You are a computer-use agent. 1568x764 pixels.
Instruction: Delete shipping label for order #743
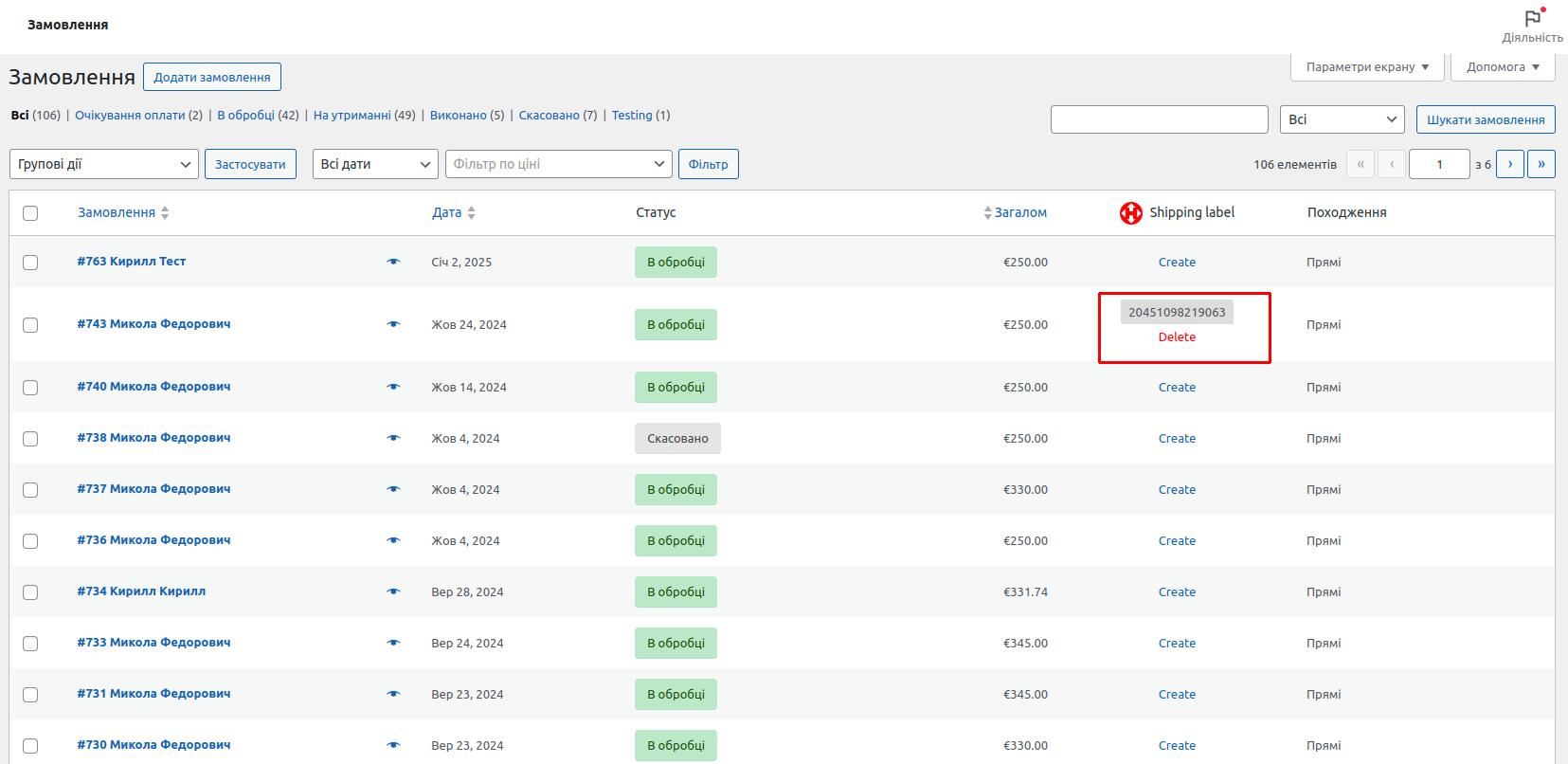(x=1177, y=337)
